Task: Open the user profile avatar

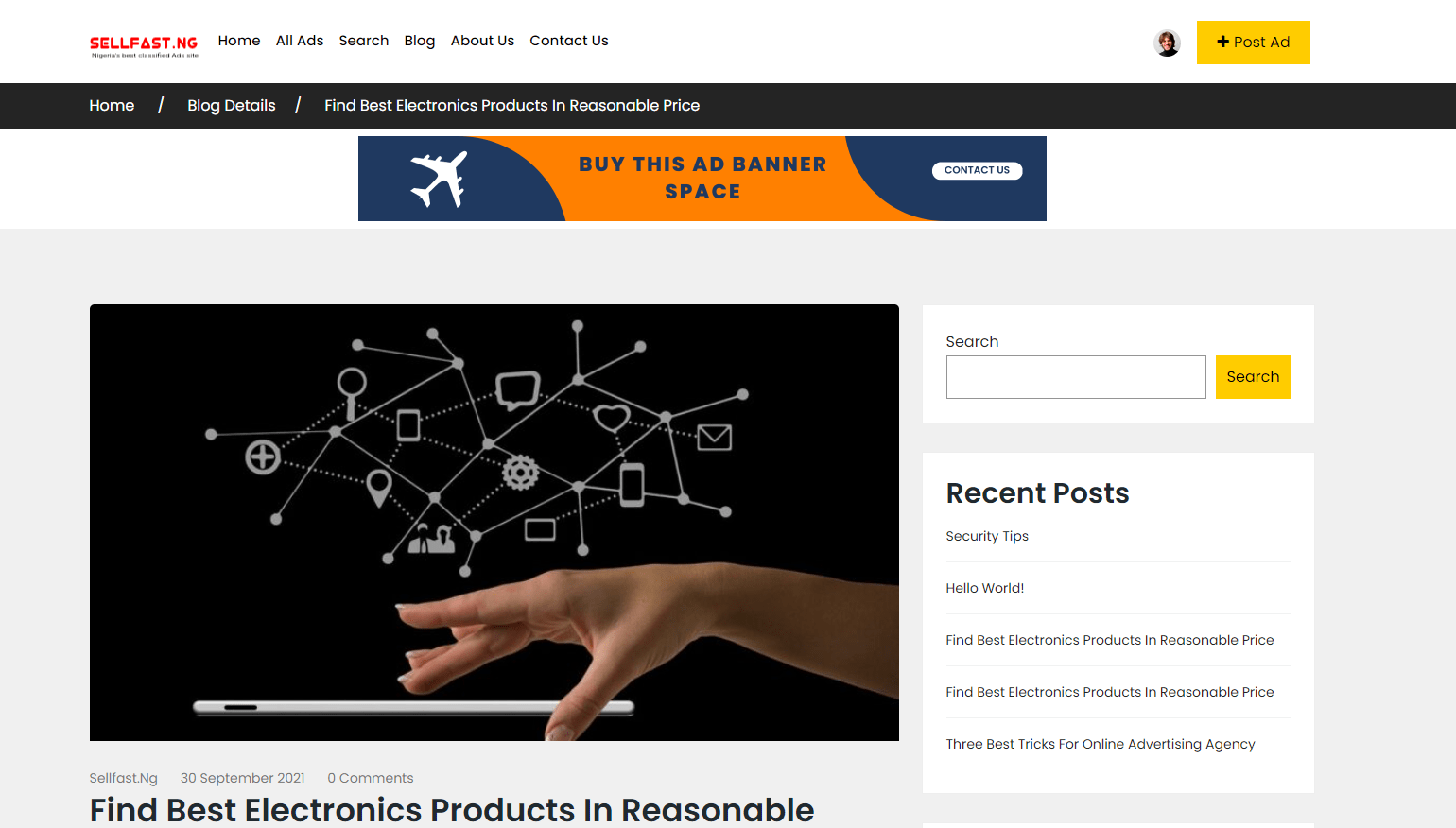Action: [1168, 43]
